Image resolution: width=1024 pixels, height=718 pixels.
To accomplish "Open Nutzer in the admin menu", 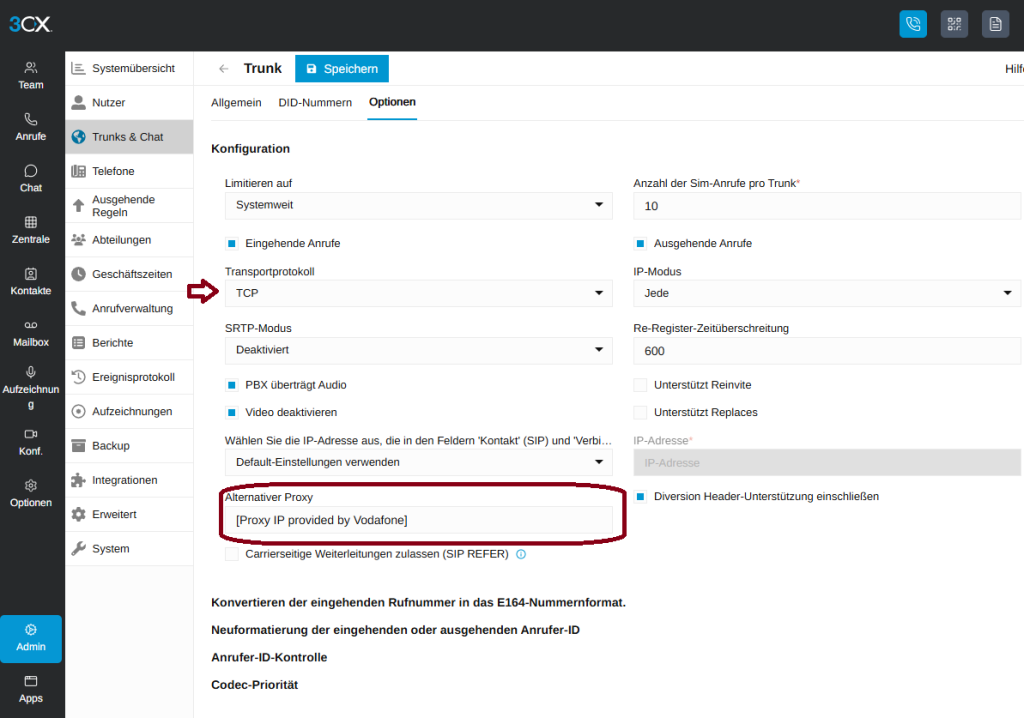I will tap(129, 103).
